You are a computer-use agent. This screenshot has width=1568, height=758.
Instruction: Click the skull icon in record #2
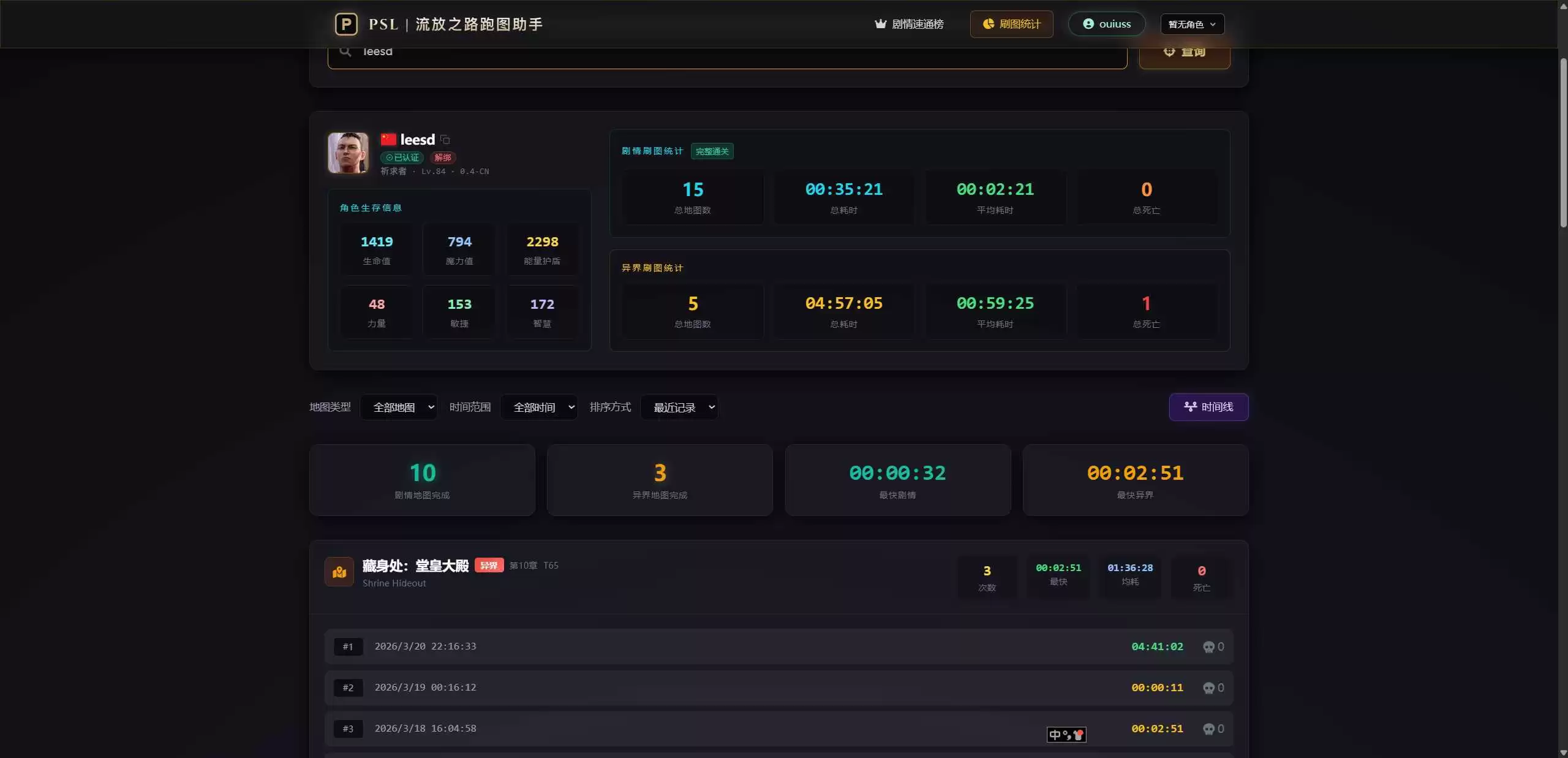click(1208, 688)
